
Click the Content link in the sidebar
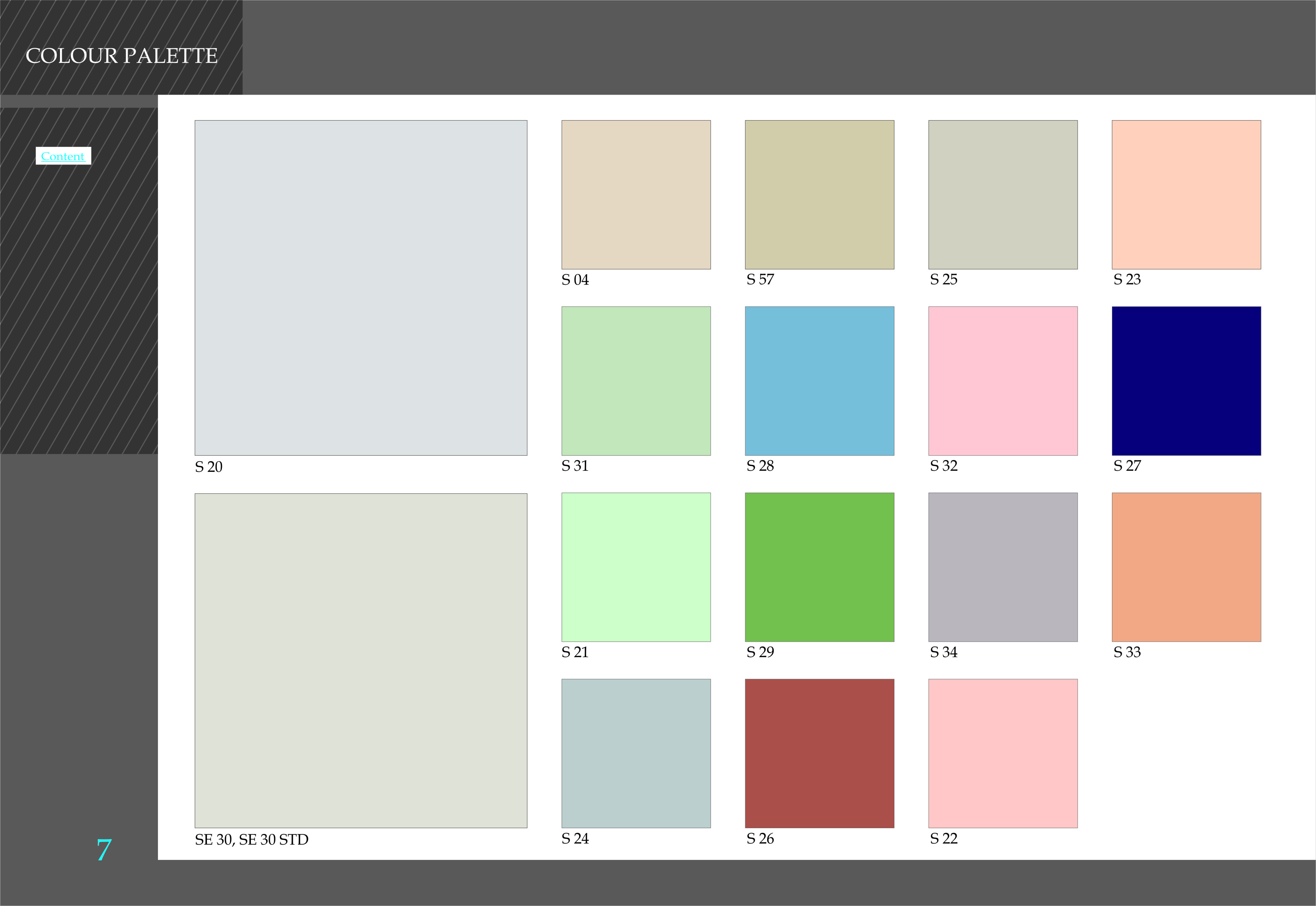click(x=63, y=156)
